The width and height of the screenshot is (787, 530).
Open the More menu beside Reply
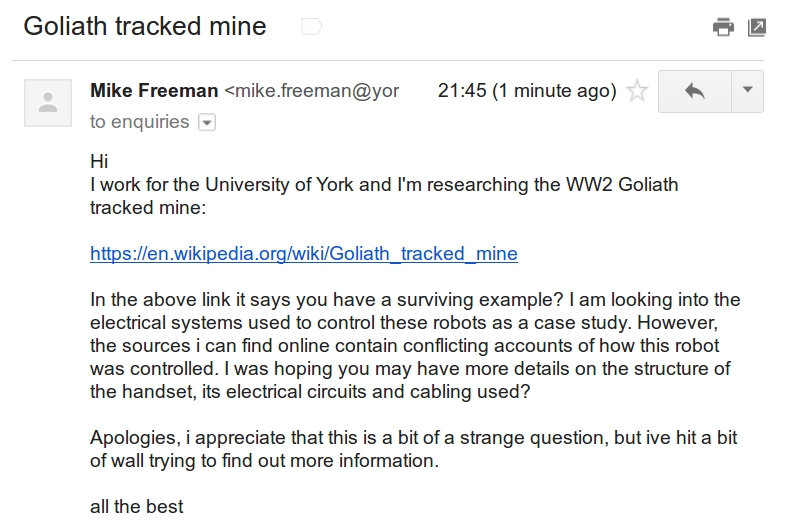pos(748,92)
